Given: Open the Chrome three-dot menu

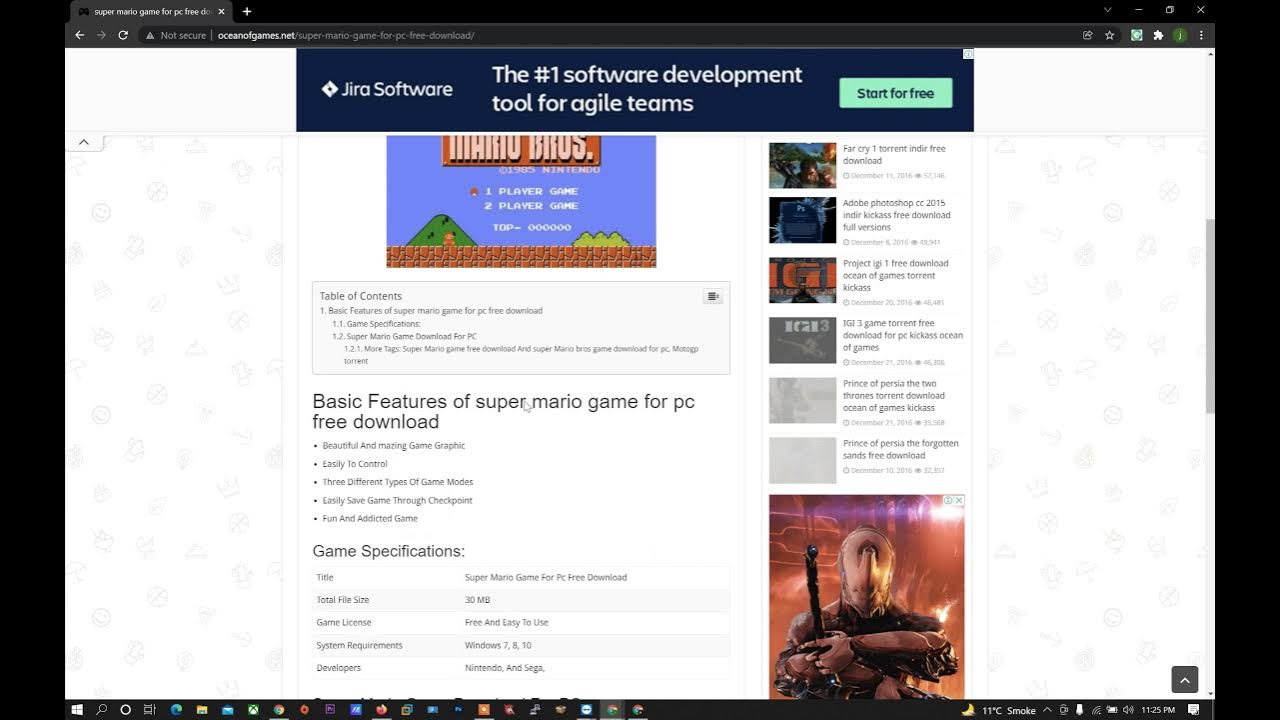Looking at the screenshot, I should coord(1201,35).
